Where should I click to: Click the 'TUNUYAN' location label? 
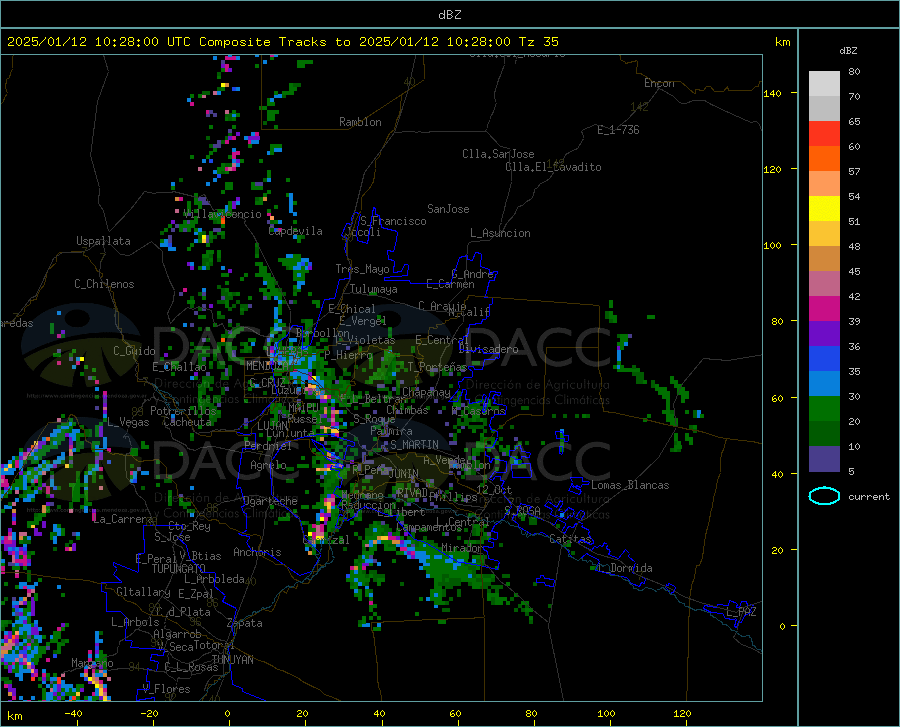[x=232, y=660]
